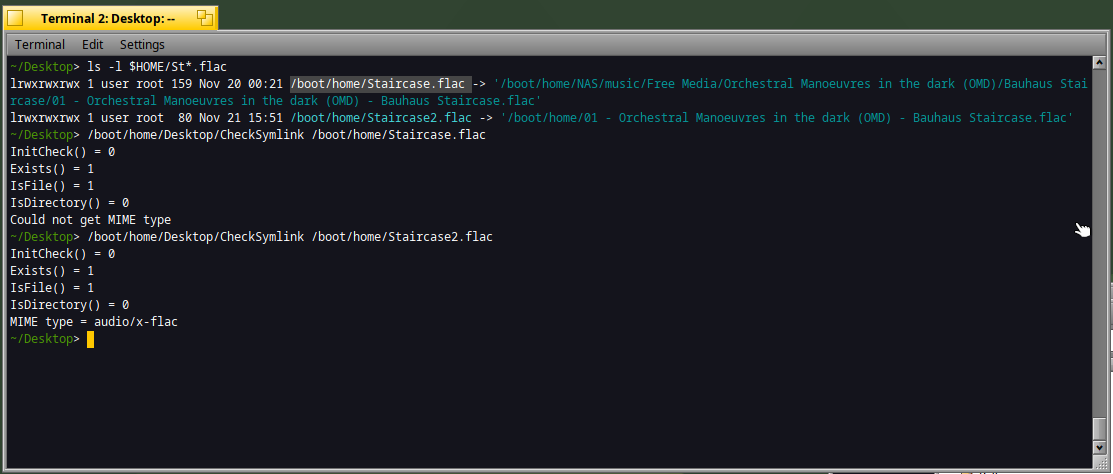Click the 'Terminal 2: Desktop: --' title tab
The image size is (1113, 474).
pyautogui.click(x=108, y=18)
